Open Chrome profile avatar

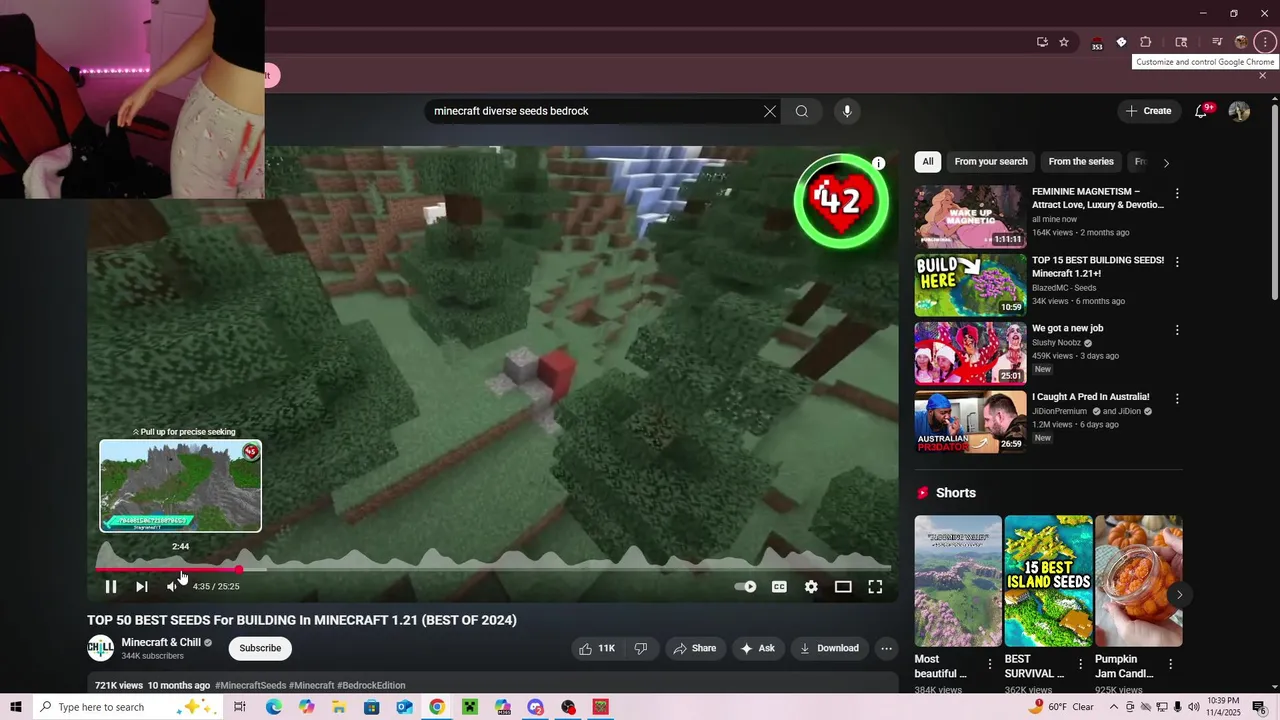click(x=1241, y=42)
